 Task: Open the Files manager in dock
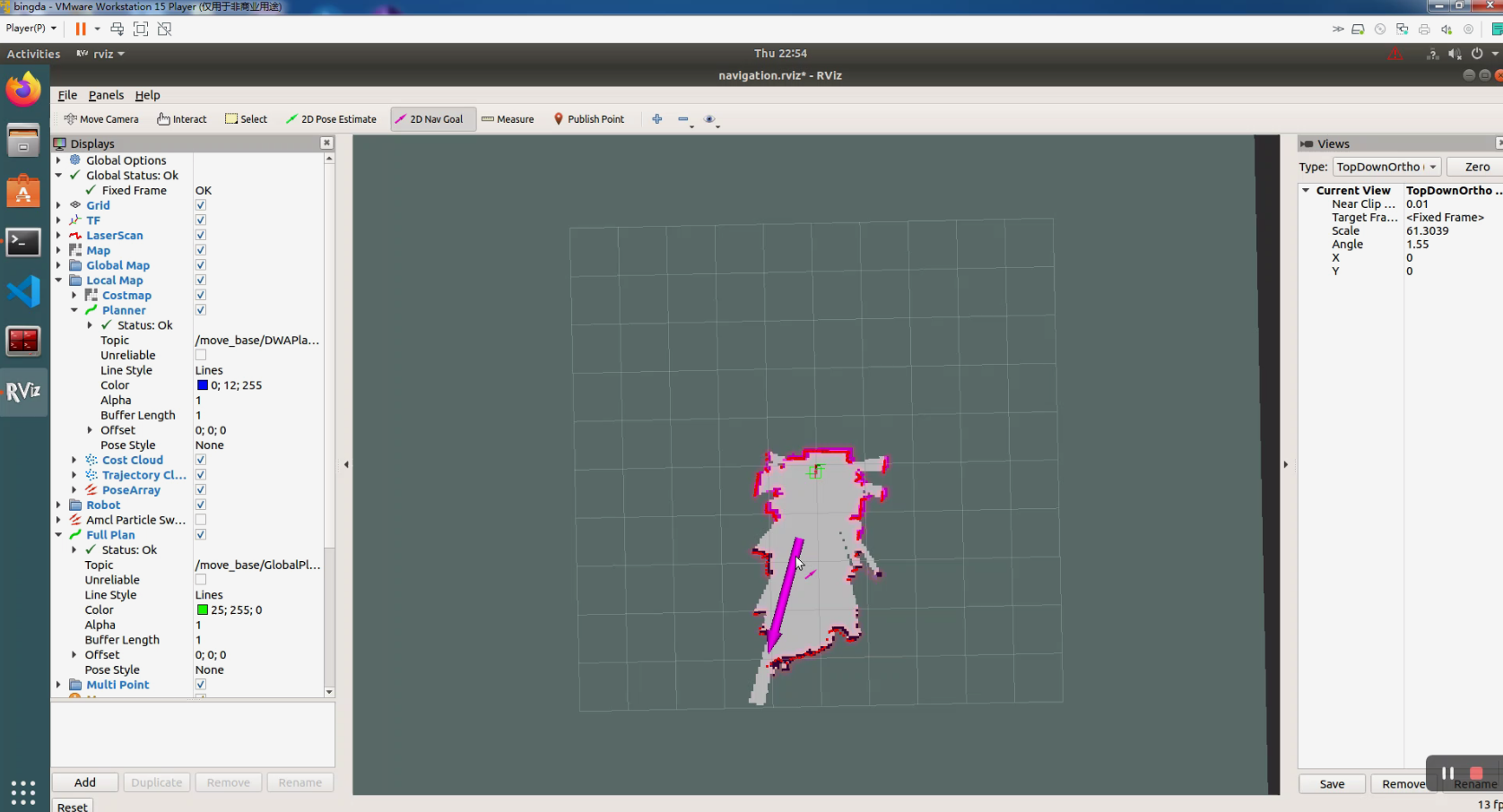[23, 141]
